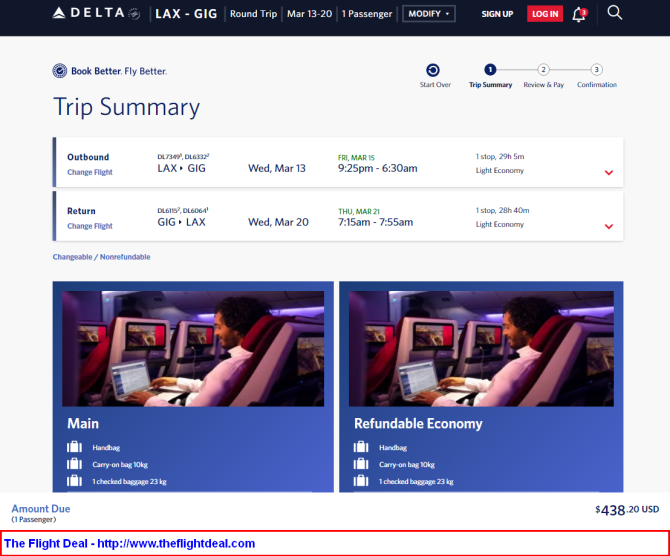Click handbag icon under Refundable Economy

[x=361, y=447]
